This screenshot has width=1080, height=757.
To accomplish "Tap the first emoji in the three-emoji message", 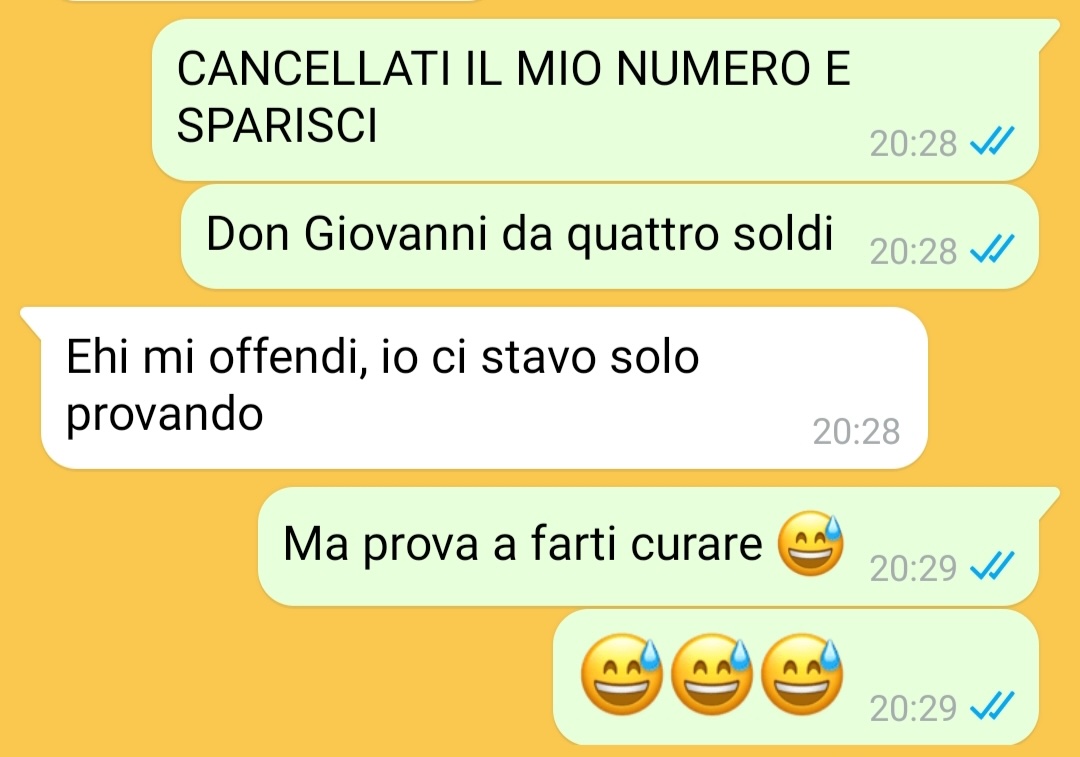I will coord(621,674).
